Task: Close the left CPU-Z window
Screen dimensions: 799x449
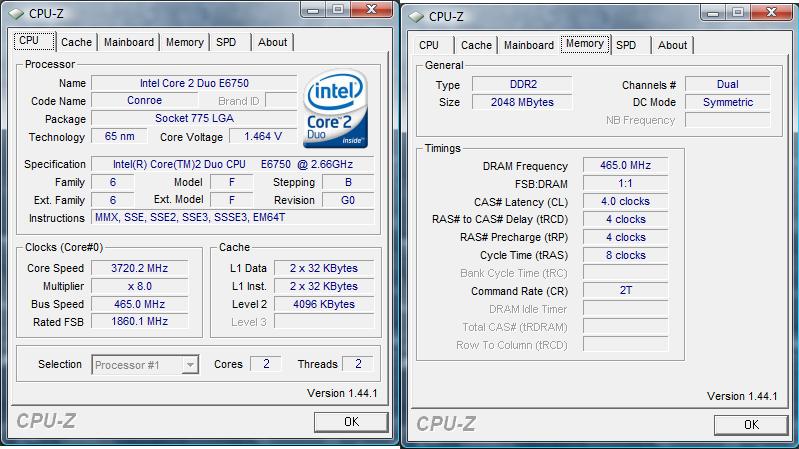Action: click(x=372, y=10)
